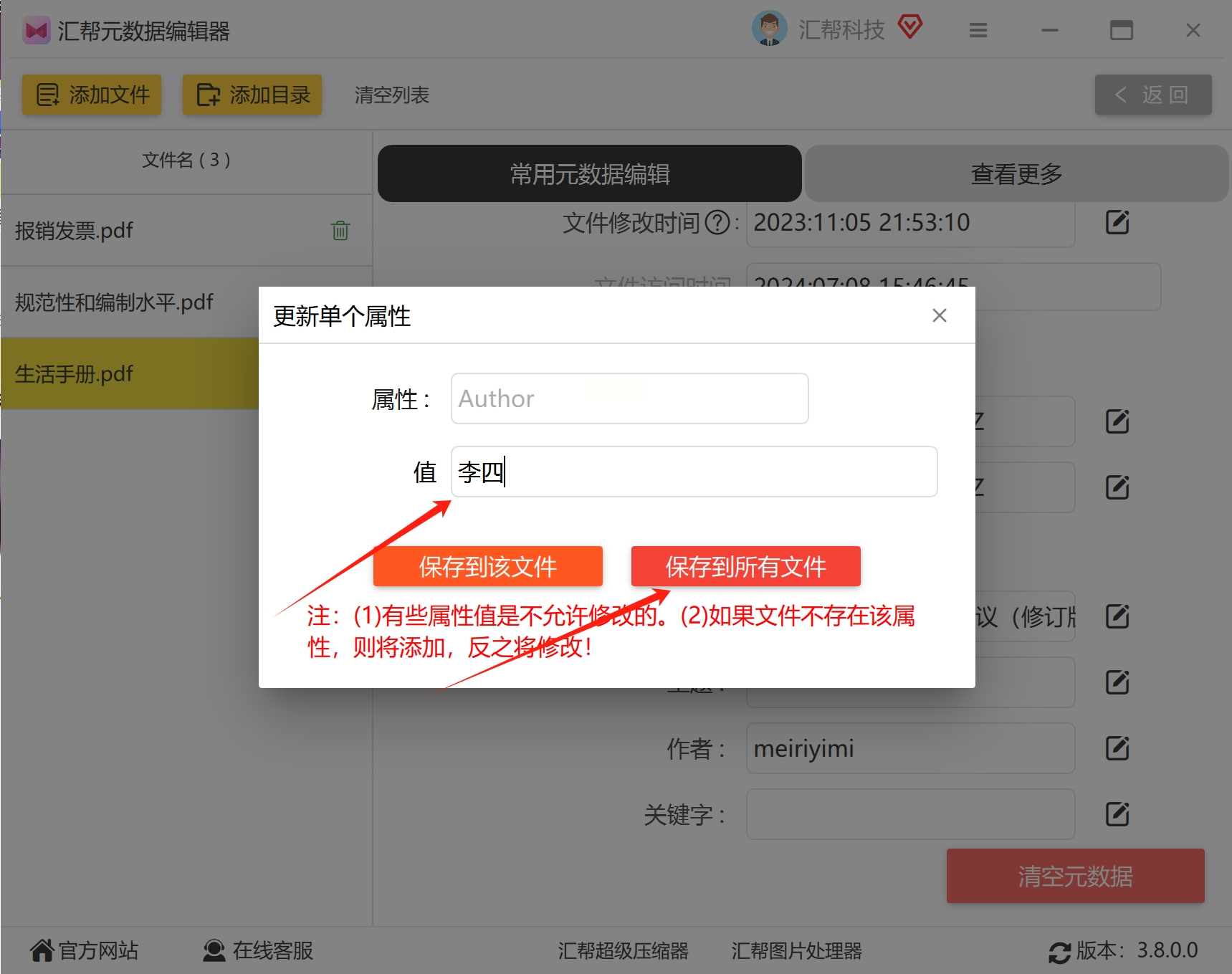Focus the 值 input field
Screen dimensions: 1232x974
(x=694, y=472)
